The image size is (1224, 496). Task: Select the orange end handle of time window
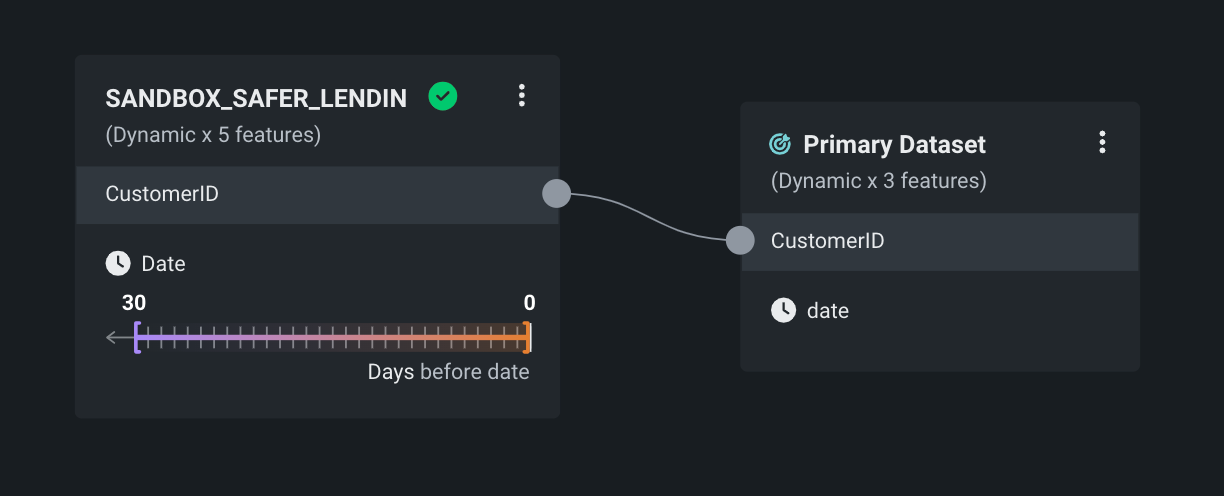527,338
